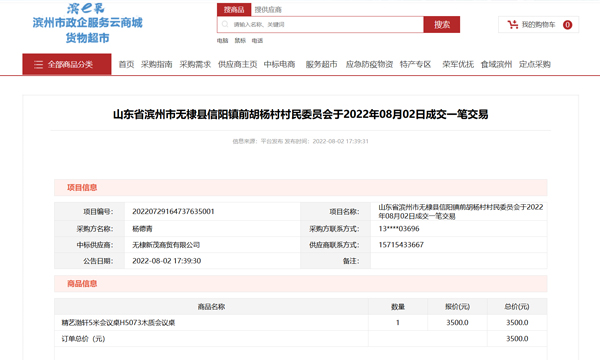Click the 电话 hot keyword
The width and height of the screenshot is (600, 360).
[x=257, y=41]
